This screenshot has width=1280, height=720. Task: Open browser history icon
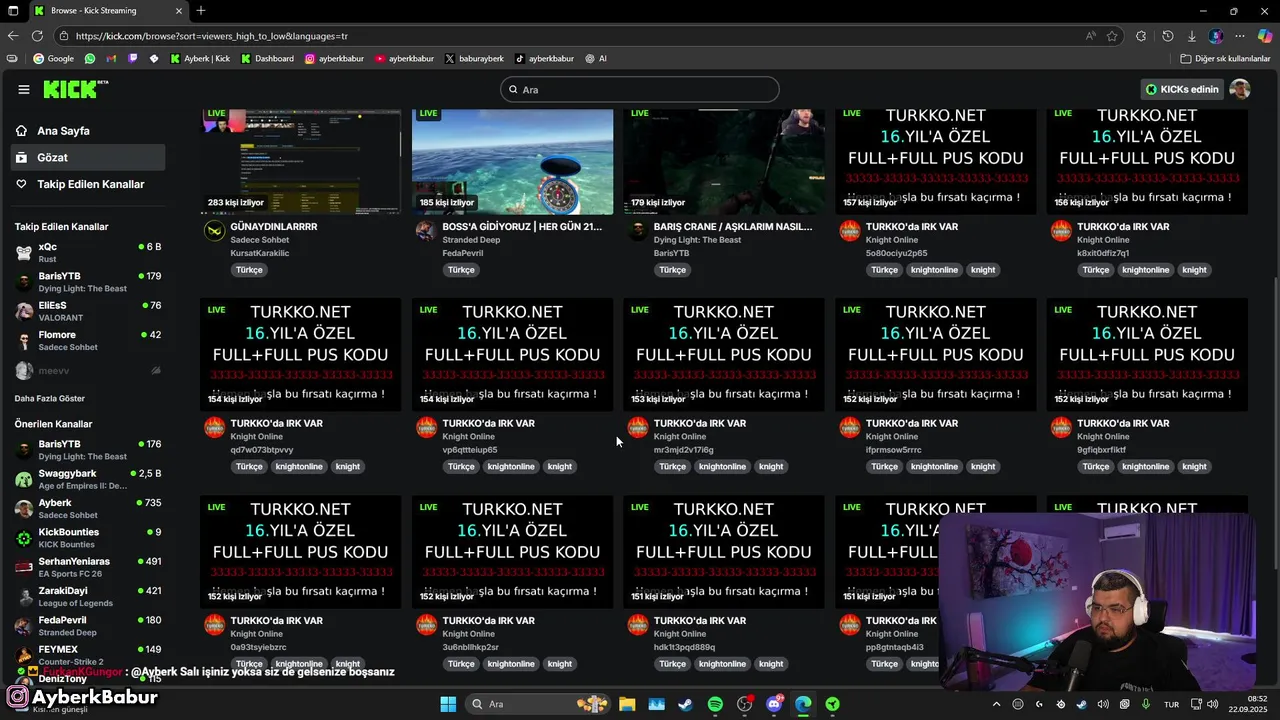(x=1167, y=36)
